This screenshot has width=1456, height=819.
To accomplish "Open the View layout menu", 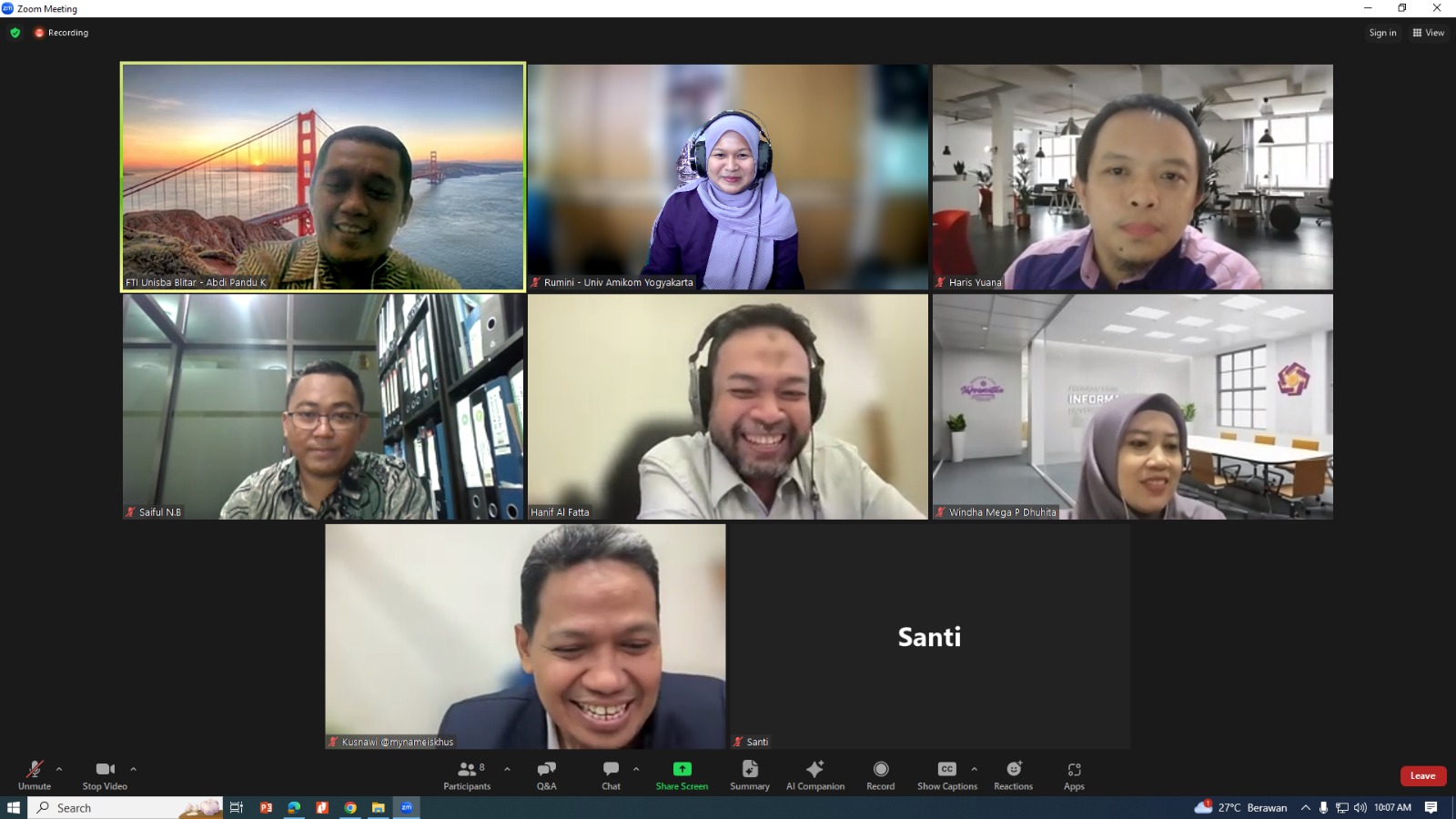I will point(1428,33).
